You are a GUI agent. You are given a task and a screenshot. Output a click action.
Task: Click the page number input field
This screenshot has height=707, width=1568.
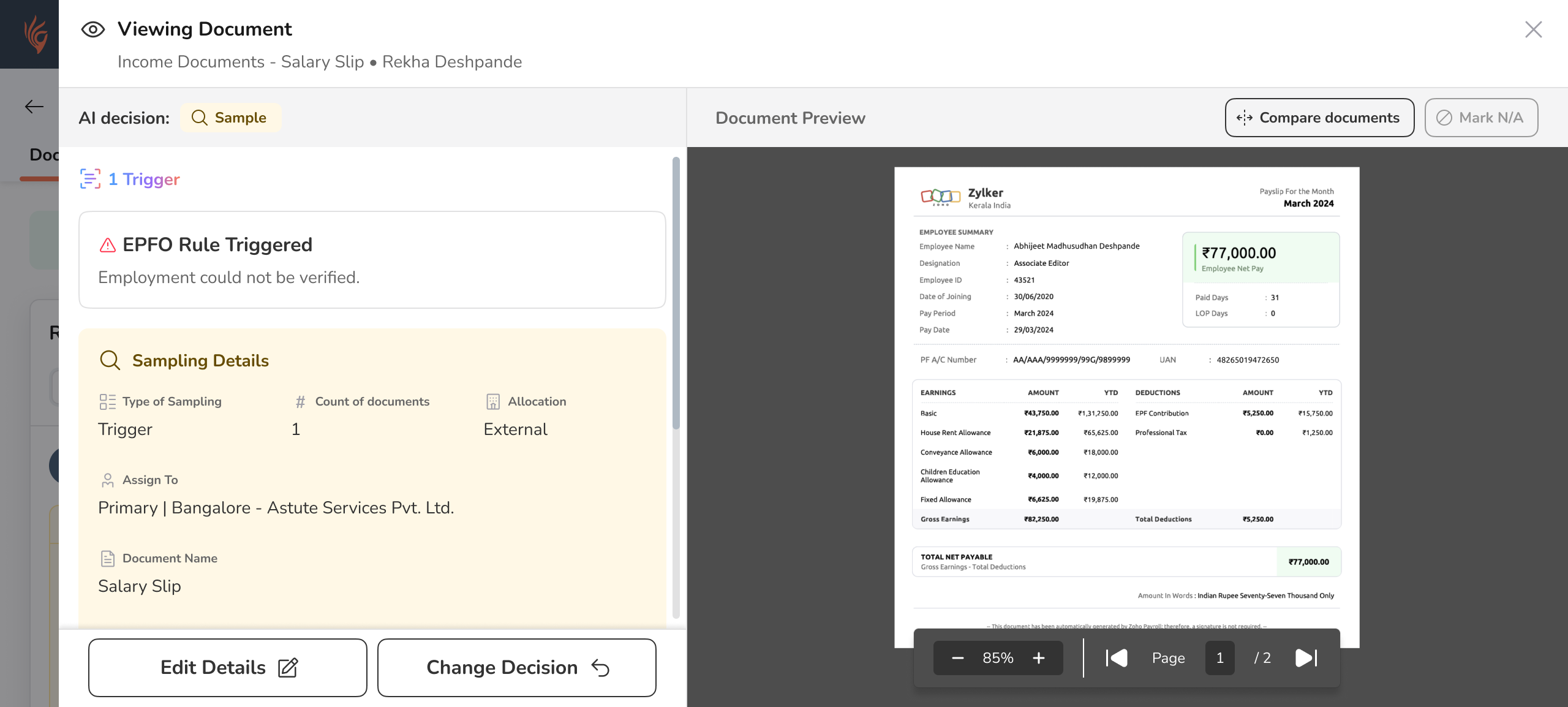click(1220, 659)
